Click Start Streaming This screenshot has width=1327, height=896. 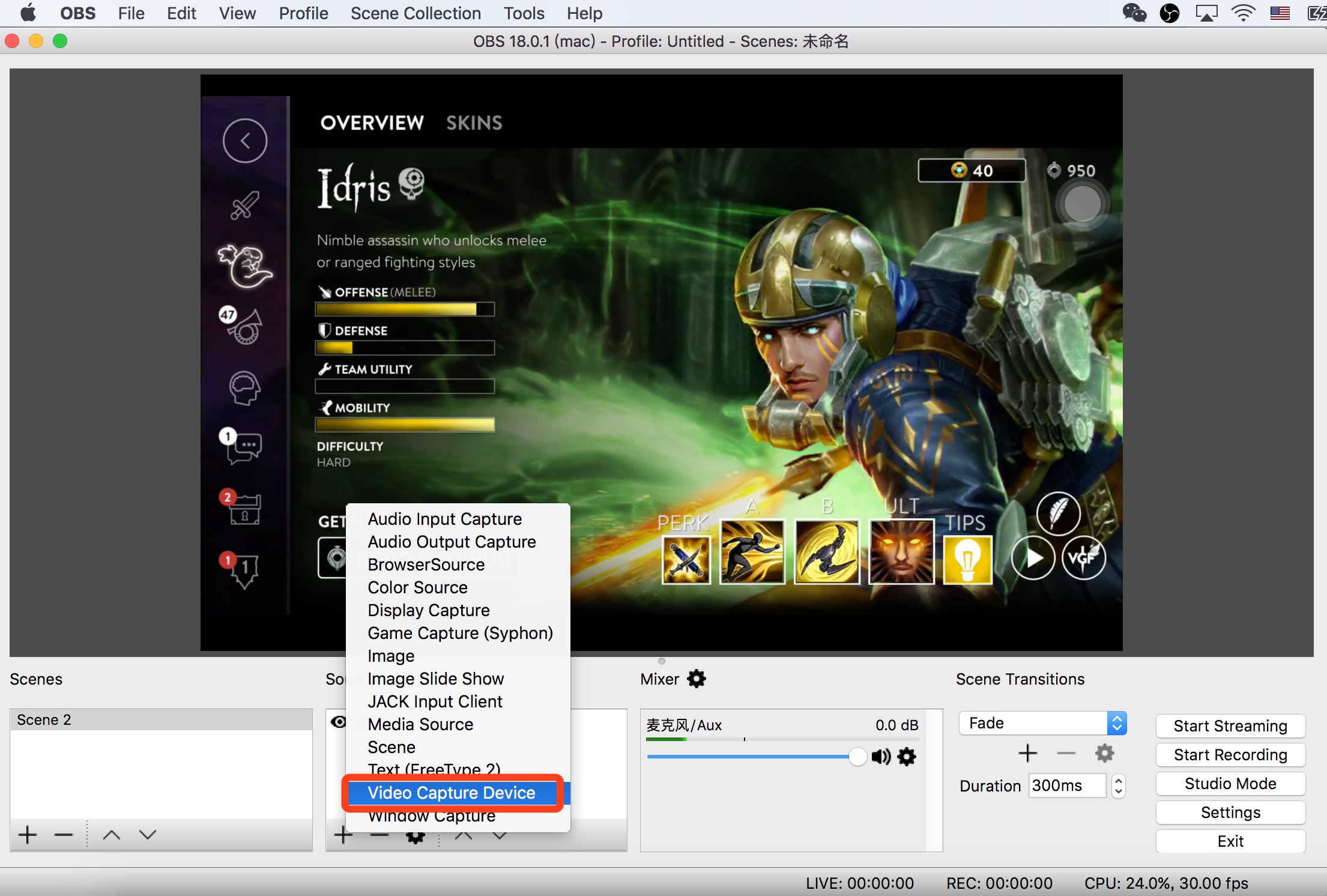(1230, 725)
